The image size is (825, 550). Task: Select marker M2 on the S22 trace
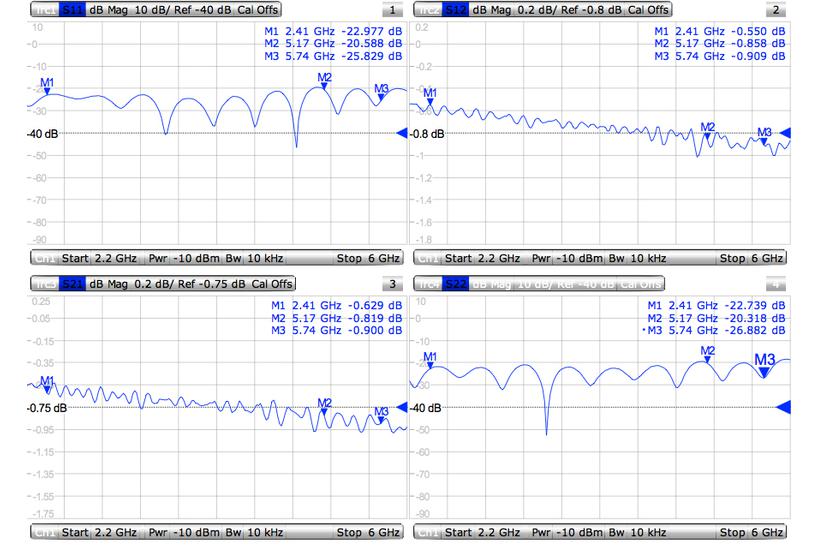[708, 354]
